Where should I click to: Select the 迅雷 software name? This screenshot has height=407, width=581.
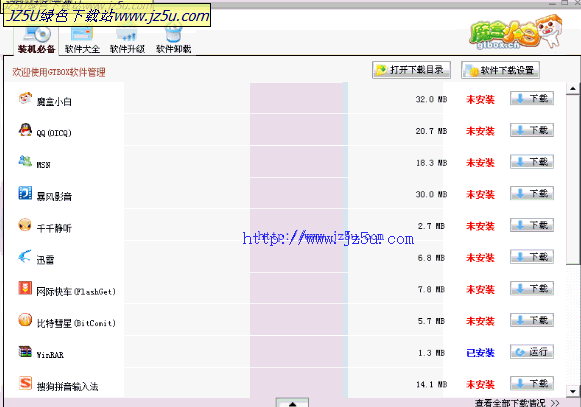[45, 260]
